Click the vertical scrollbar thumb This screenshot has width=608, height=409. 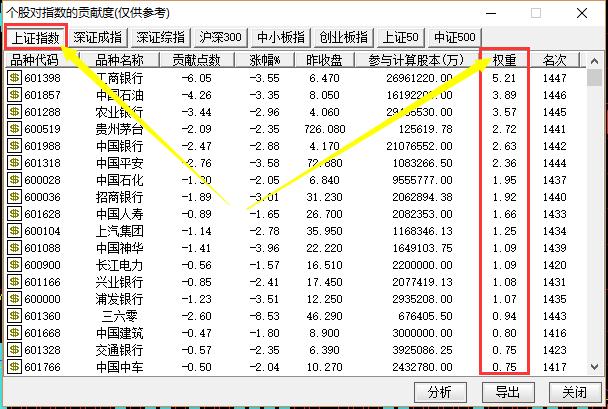point(594,78)
